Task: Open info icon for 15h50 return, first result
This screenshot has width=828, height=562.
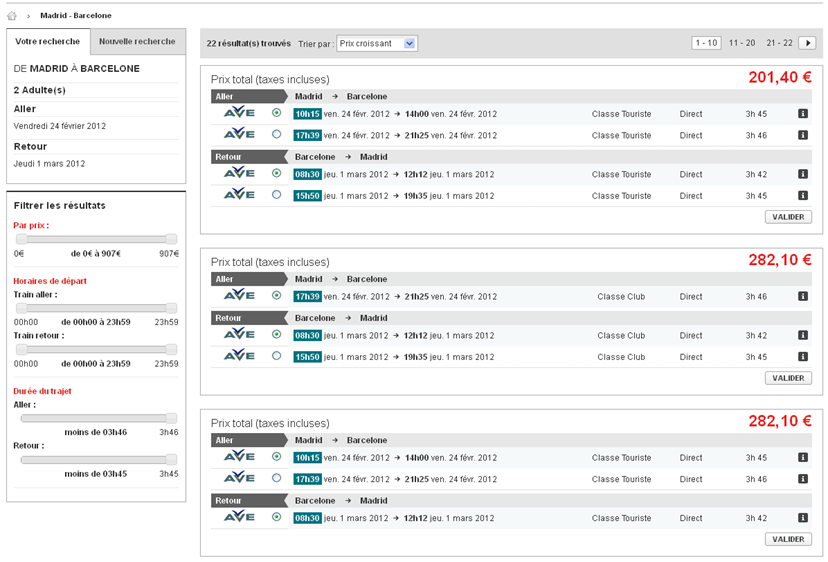Action: pyautogui.click(x=802, y=196)
